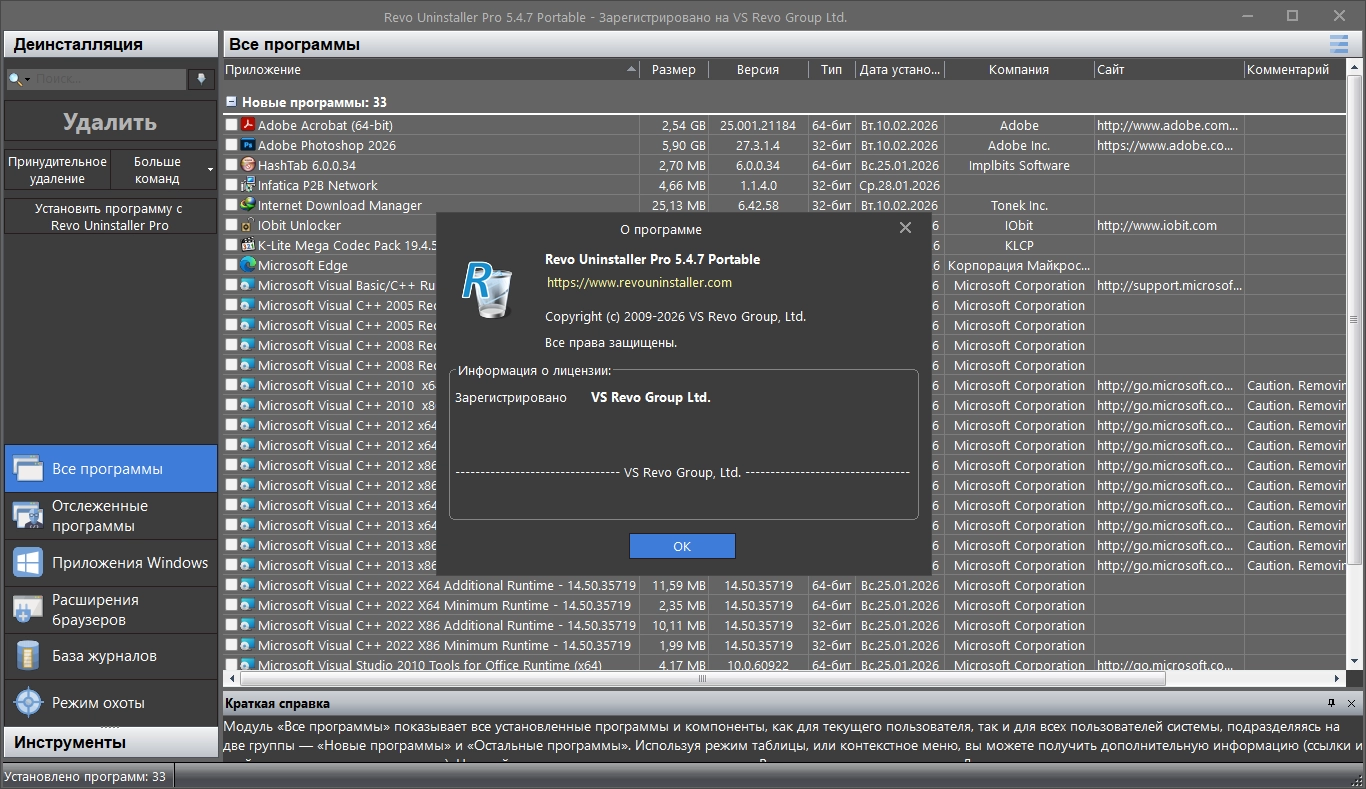Select the Microsoft Edge icon
This screenshot has width=1366, height=789.
pos(247,265)
